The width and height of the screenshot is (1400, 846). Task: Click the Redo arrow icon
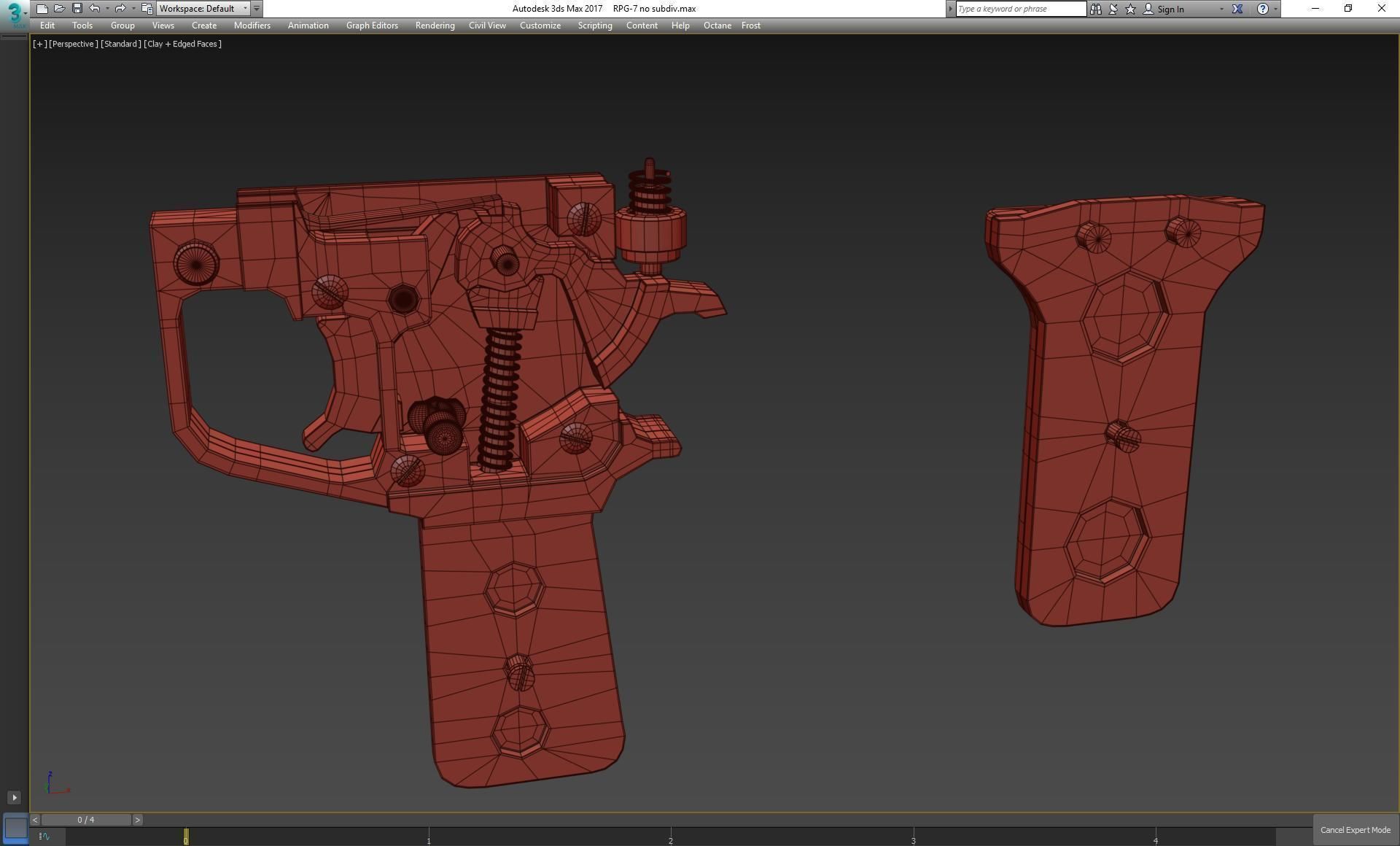point(120,9)
